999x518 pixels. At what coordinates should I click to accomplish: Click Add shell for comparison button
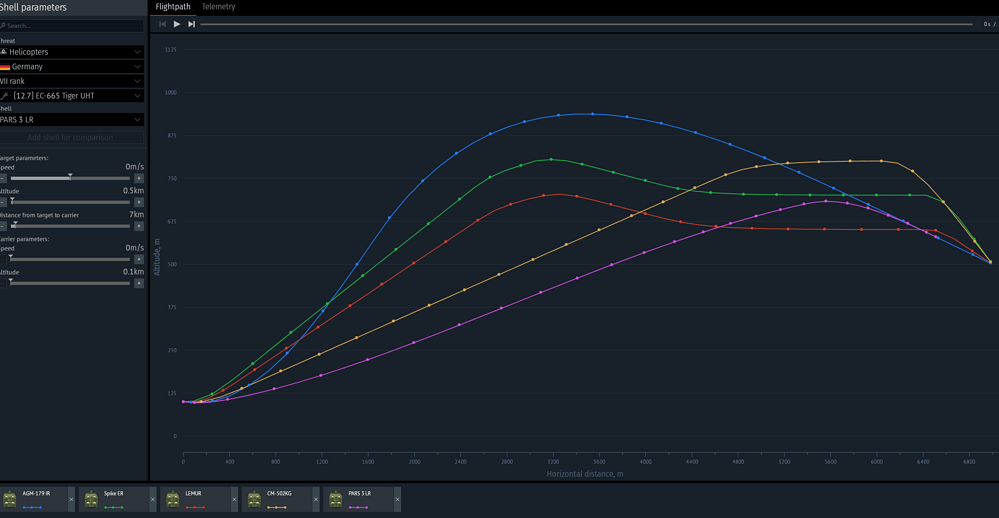(x=72, y=137)
